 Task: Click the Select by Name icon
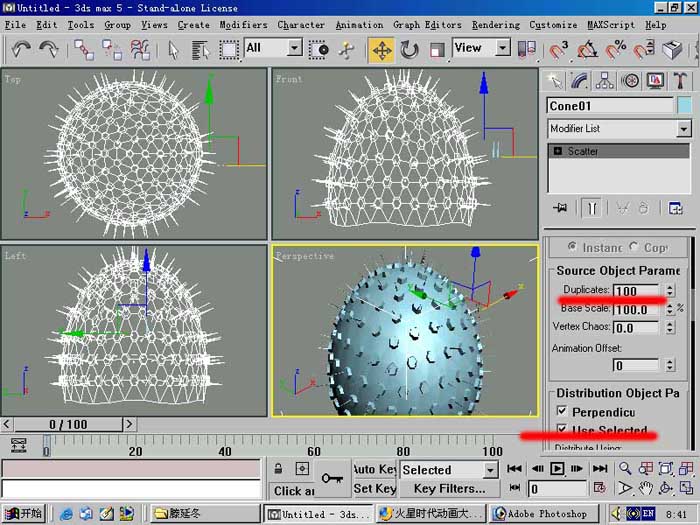200,50
